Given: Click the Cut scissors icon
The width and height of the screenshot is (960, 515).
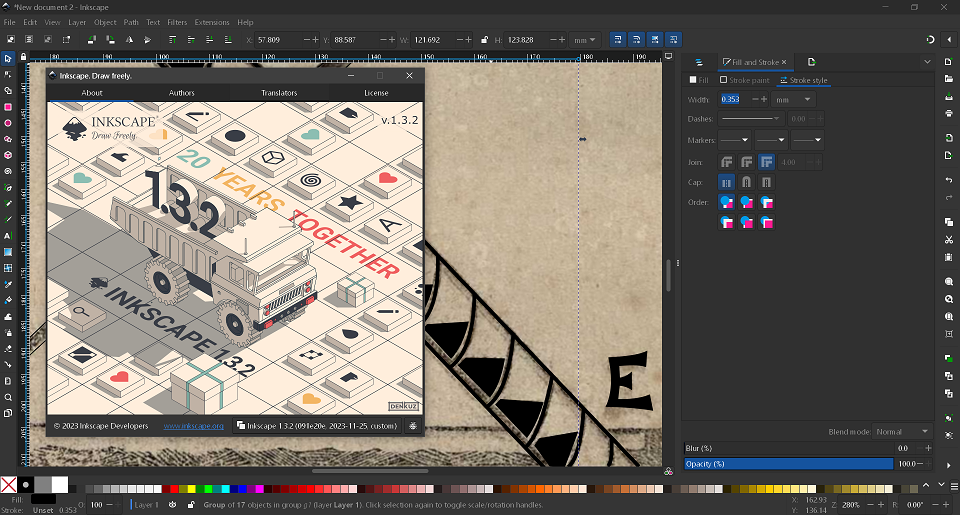Looking at the screenshot, I should (x=949, y=239).
